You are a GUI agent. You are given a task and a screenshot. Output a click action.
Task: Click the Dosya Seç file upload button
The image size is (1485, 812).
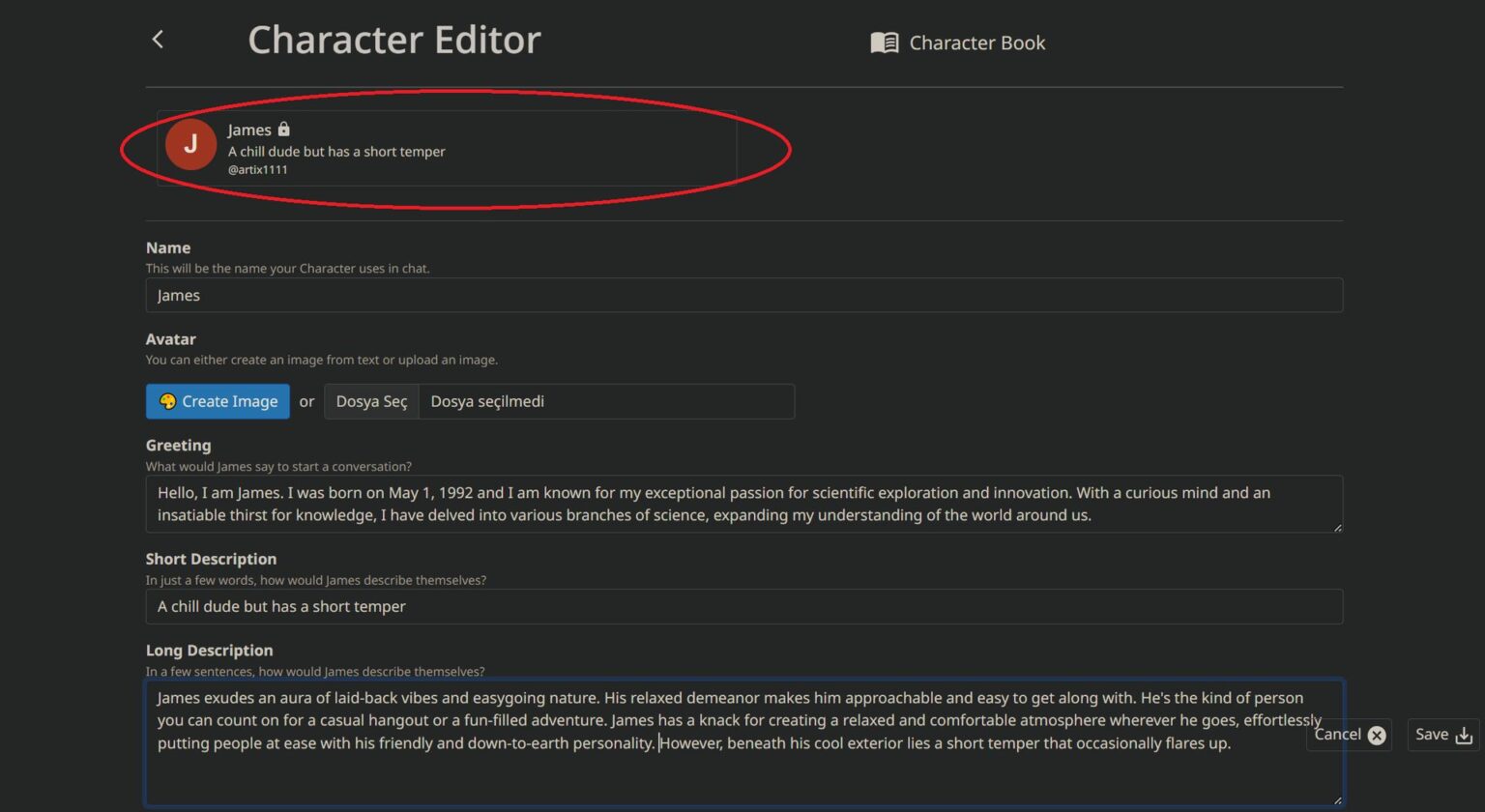371,400
